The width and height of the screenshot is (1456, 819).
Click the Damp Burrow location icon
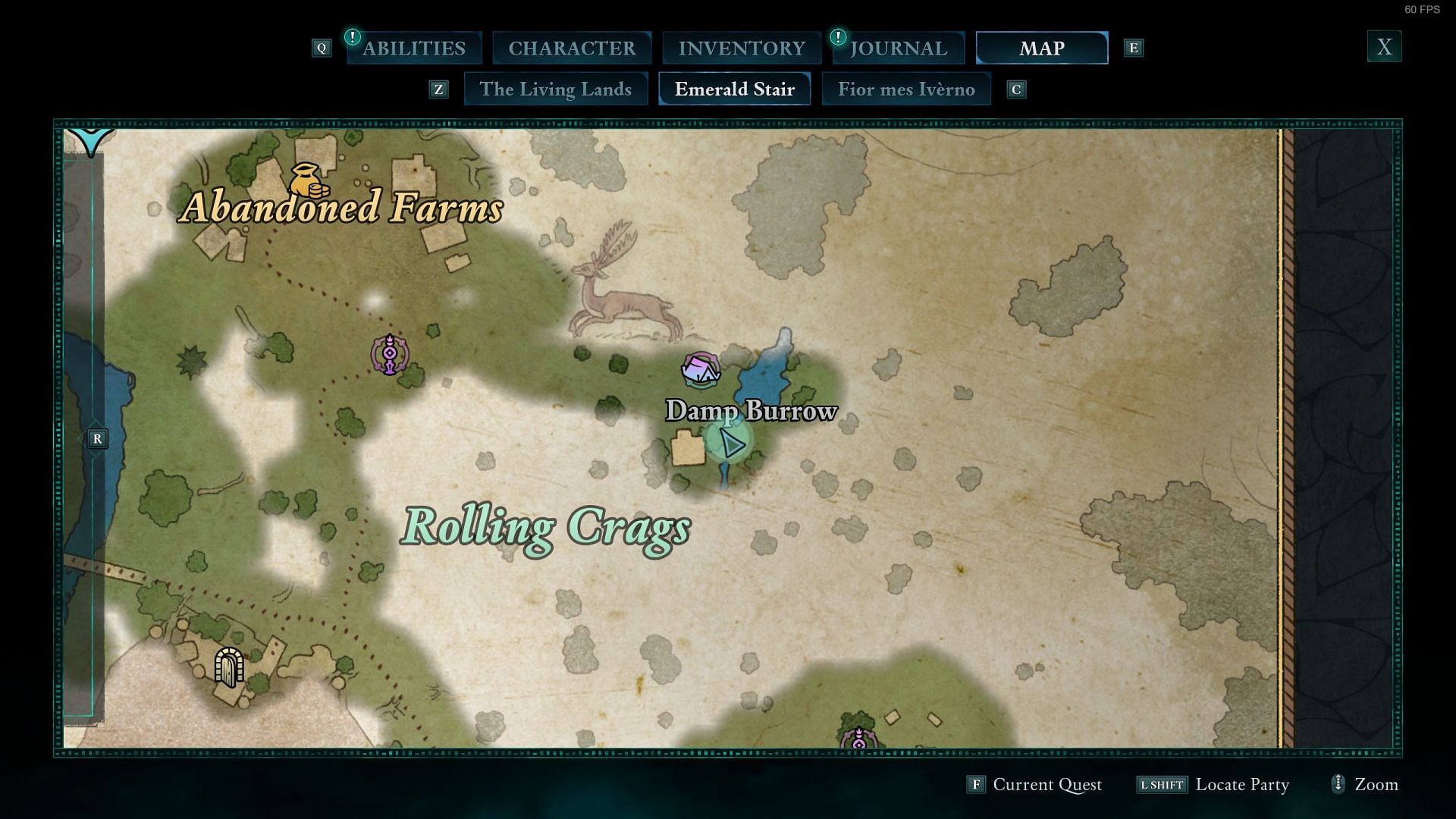[x=700, y=370]
